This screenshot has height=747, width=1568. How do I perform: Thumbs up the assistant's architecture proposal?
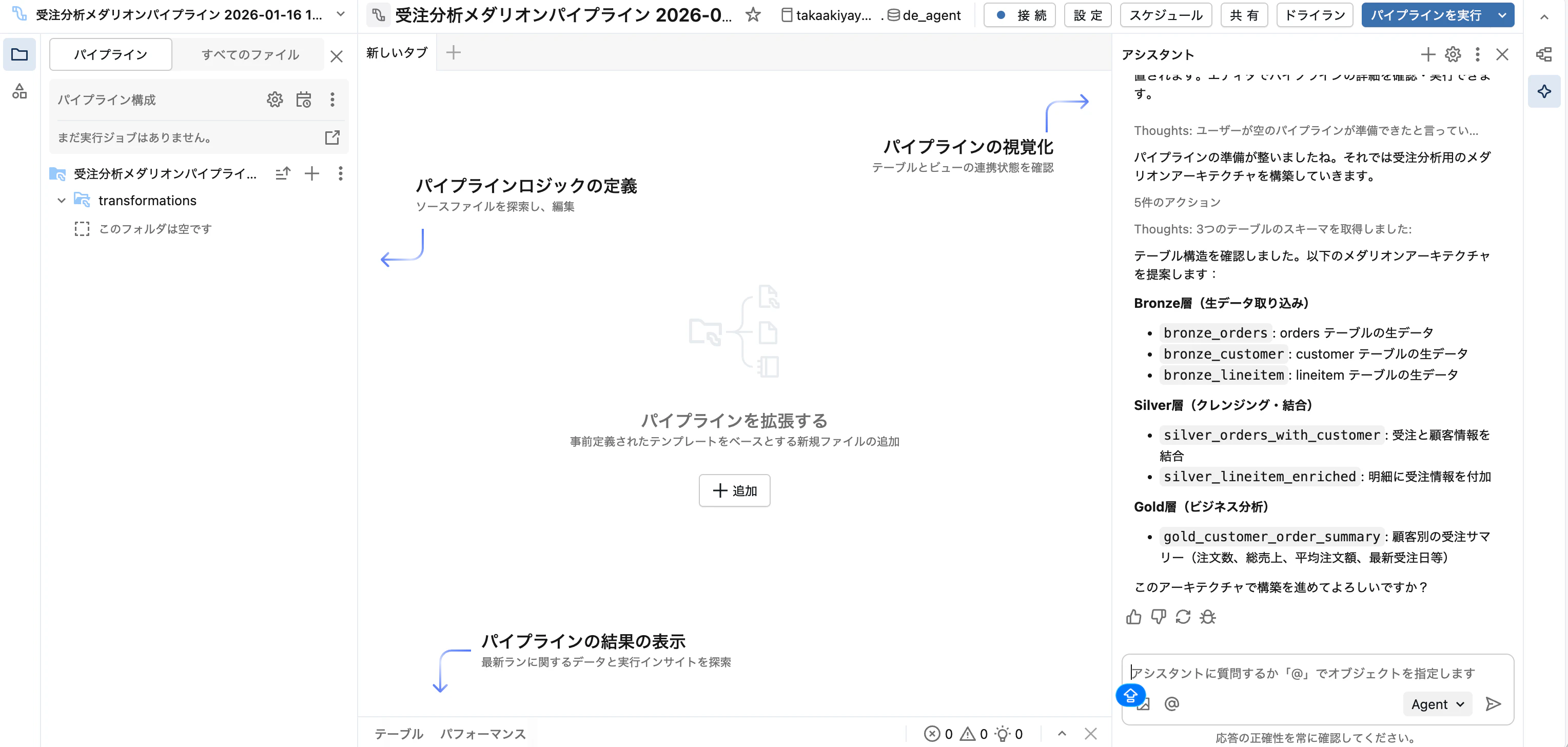point(1133,617)
